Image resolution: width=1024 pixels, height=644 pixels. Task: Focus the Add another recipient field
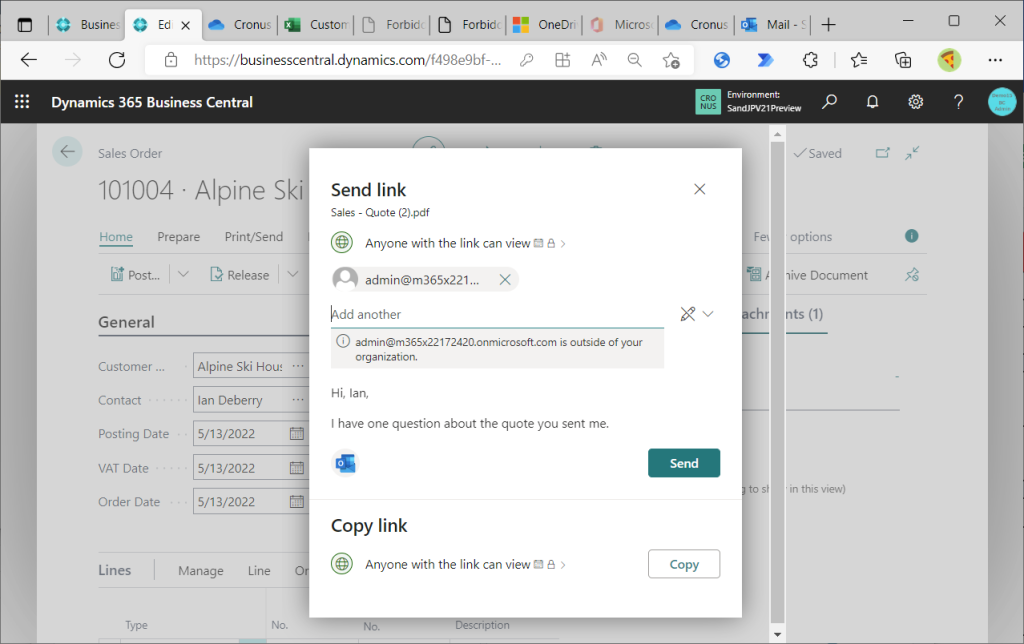pos(497,314)
